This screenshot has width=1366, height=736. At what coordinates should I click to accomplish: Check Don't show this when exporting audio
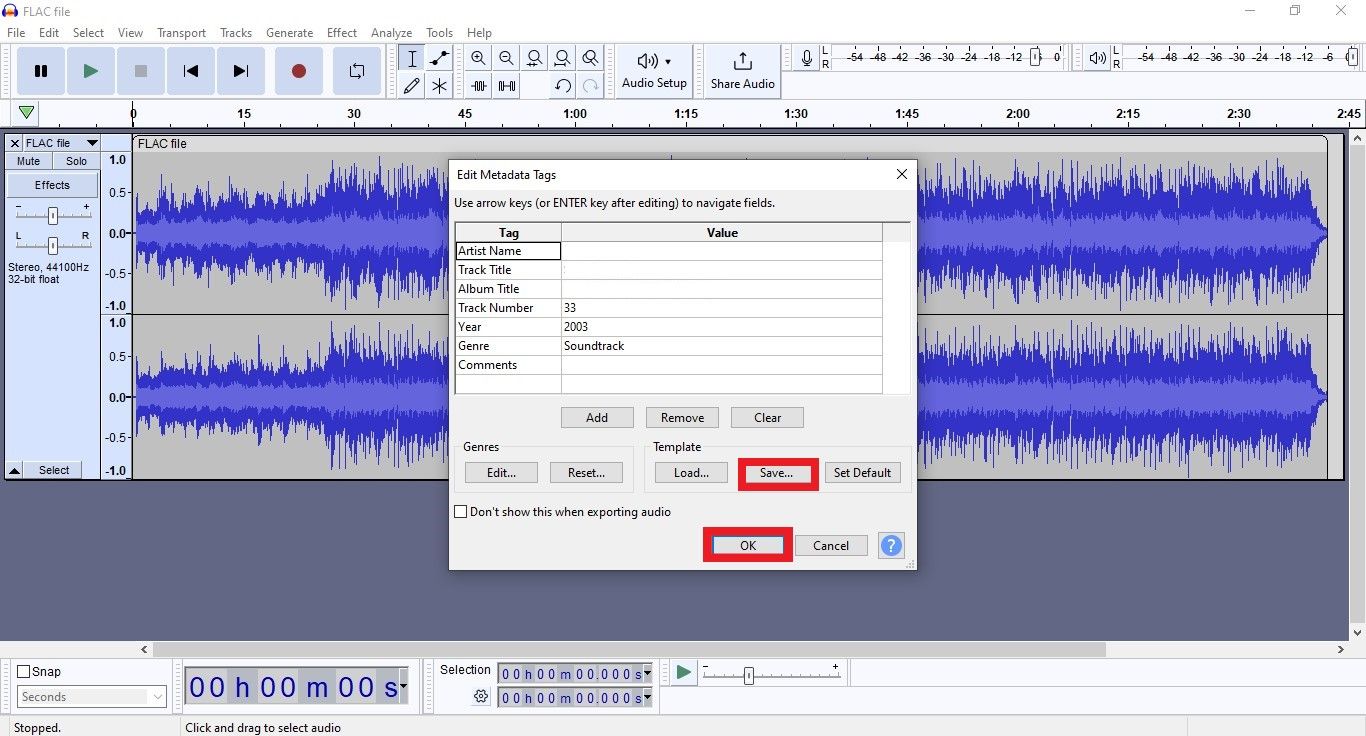coord(461,511)
